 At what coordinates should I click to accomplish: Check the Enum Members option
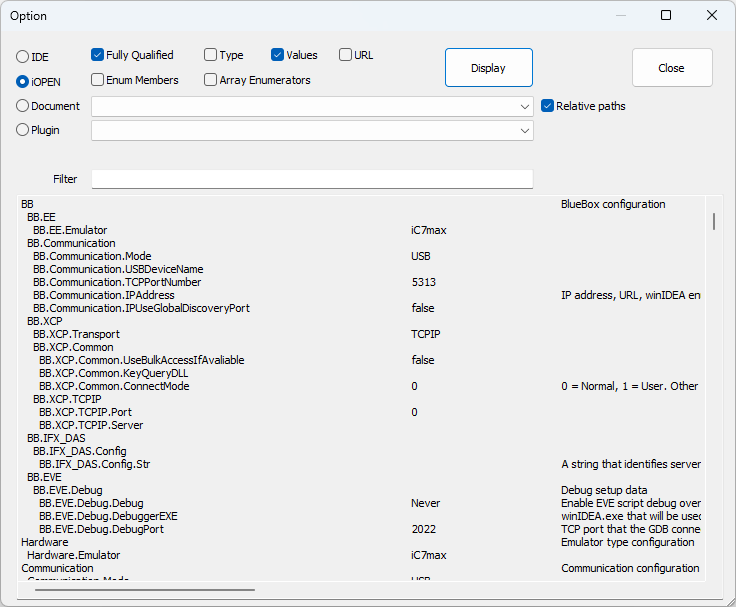(x=98, y=80)
